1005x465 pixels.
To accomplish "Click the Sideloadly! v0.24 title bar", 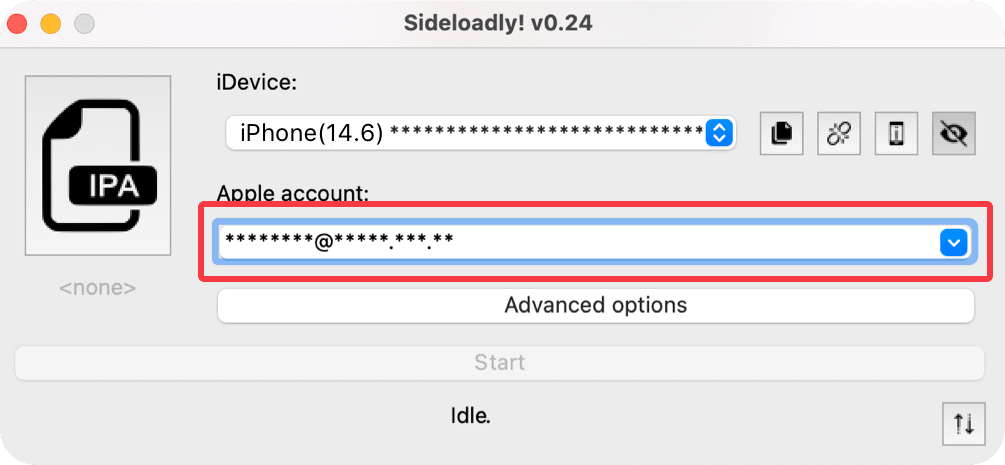I will coord(498,23).
